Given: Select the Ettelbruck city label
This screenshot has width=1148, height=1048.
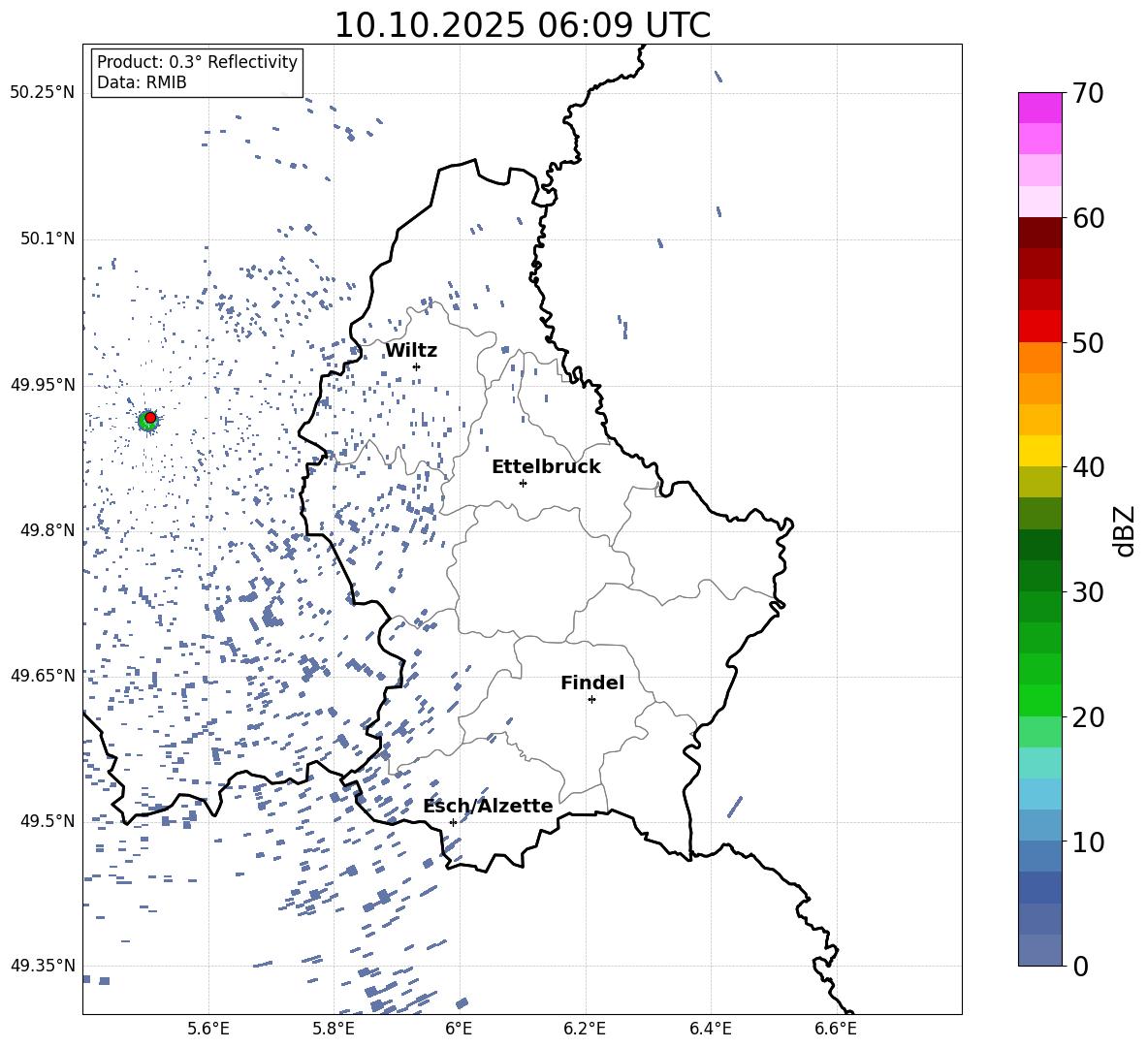Looking at the screenshot, I should [x=546, y=467].
